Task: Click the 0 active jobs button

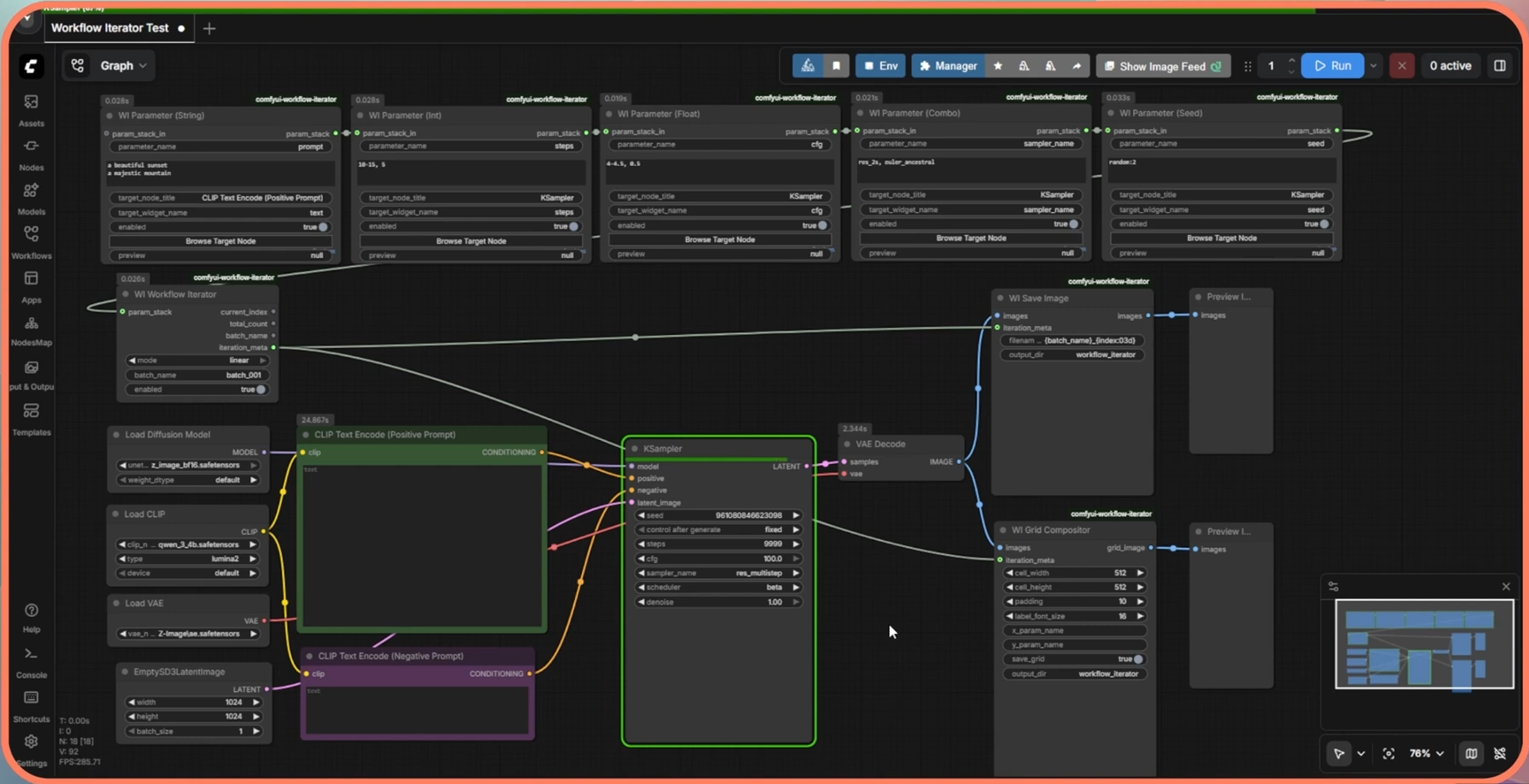Action: [1450, 66]
